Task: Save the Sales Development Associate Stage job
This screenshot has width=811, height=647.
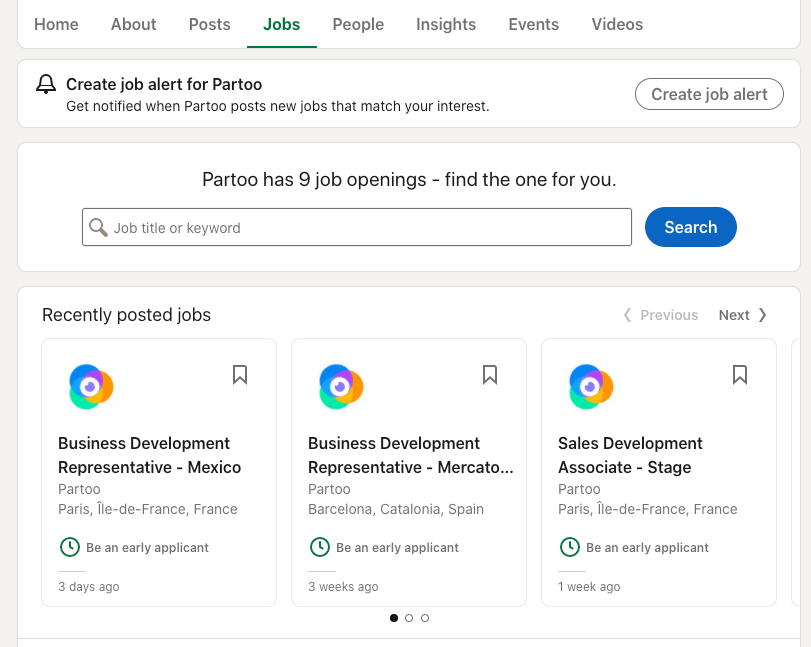Action: [x=740, y=375]
